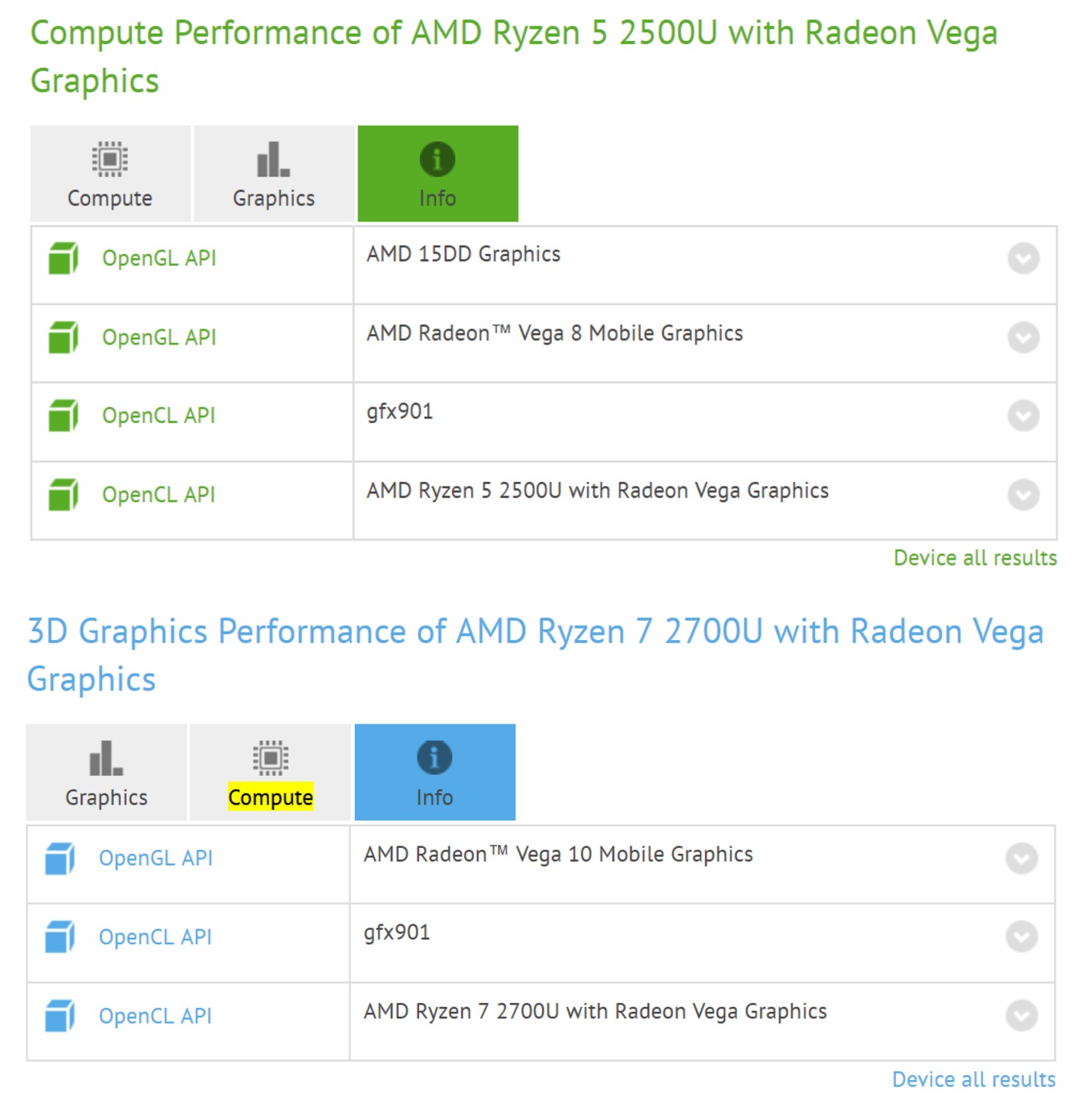Click the blue cube icon in the Ryzen 7 2700U row
Viewport: 1092px width, 1105px height.
60,1016
